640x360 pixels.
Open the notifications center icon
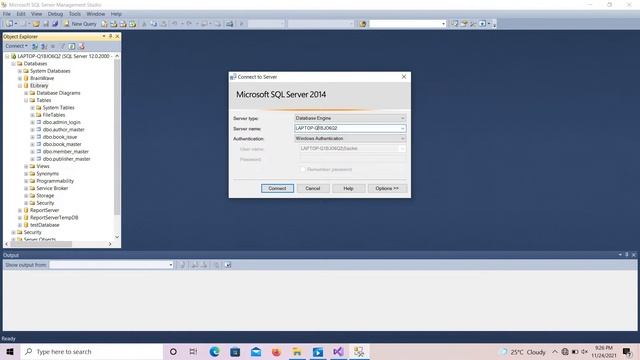coord(627,351)
